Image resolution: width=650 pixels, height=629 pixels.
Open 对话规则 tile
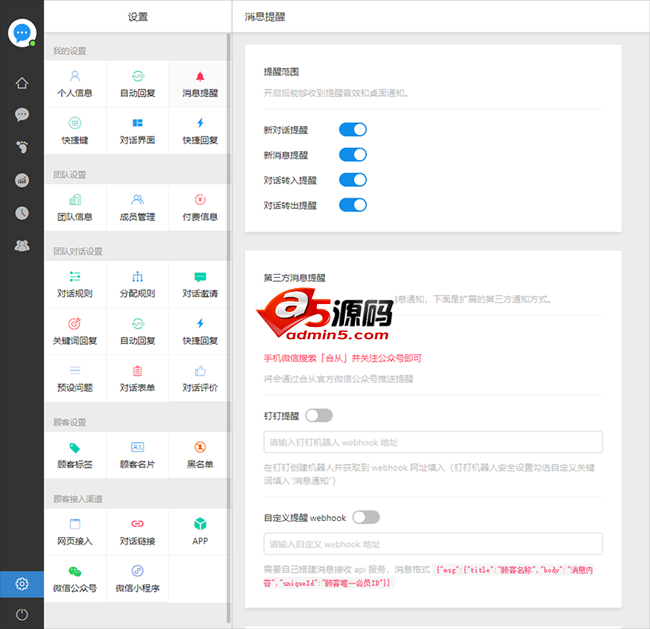tap(75, 284)
